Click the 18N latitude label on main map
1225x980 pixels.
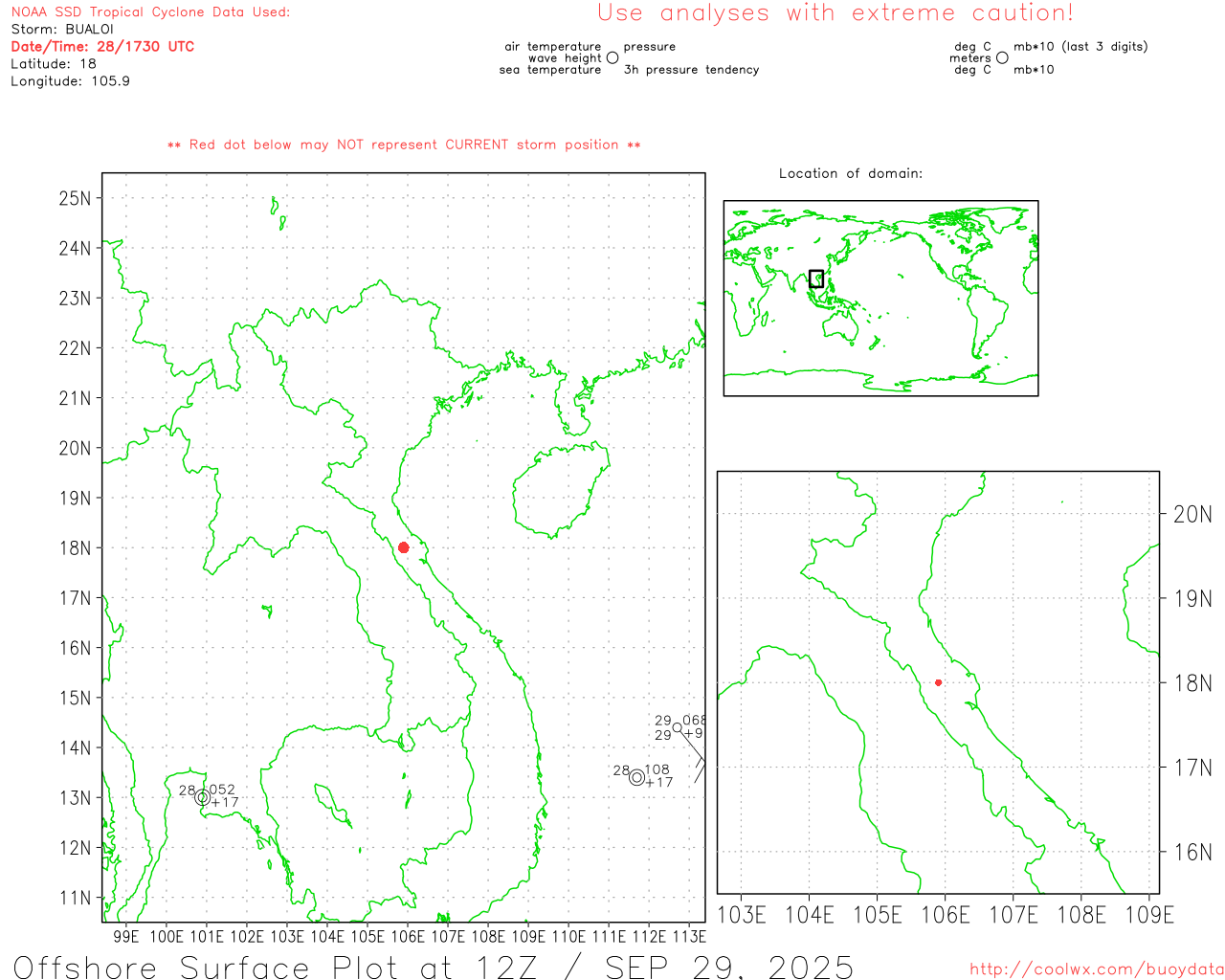click(x=75, y=548)
